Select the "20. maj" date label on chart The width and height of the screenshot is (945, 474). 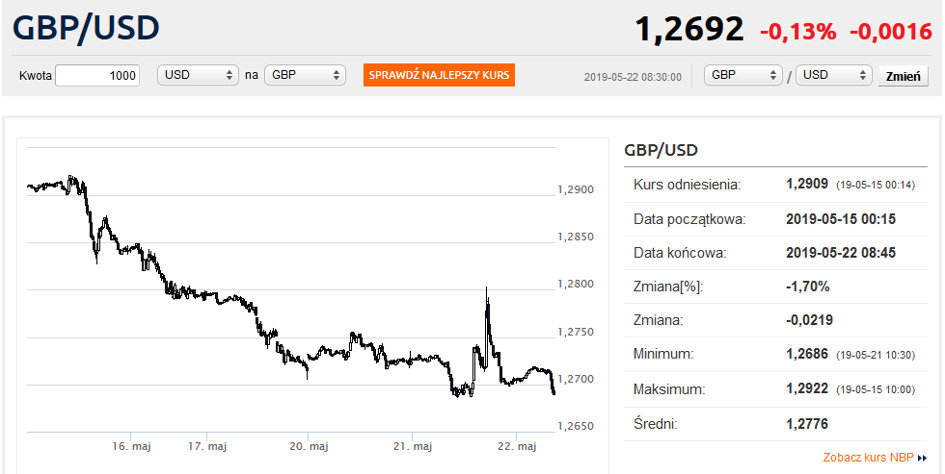[x=308, y=446]
